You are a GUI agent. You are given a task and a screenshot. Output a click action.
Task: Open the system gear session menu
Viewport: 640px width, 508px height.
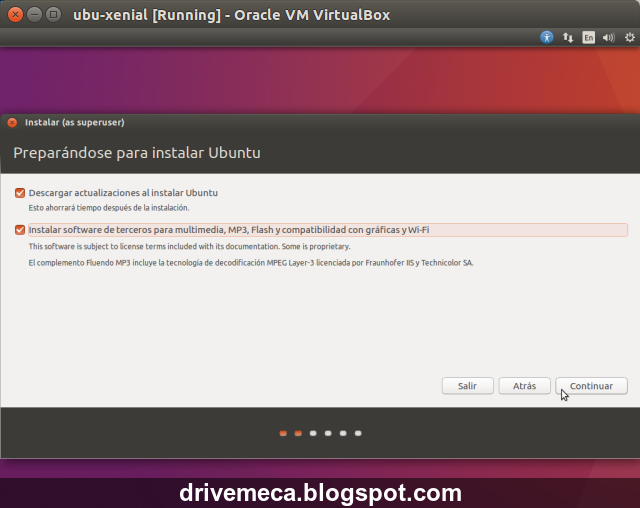(x=630, y=38)
